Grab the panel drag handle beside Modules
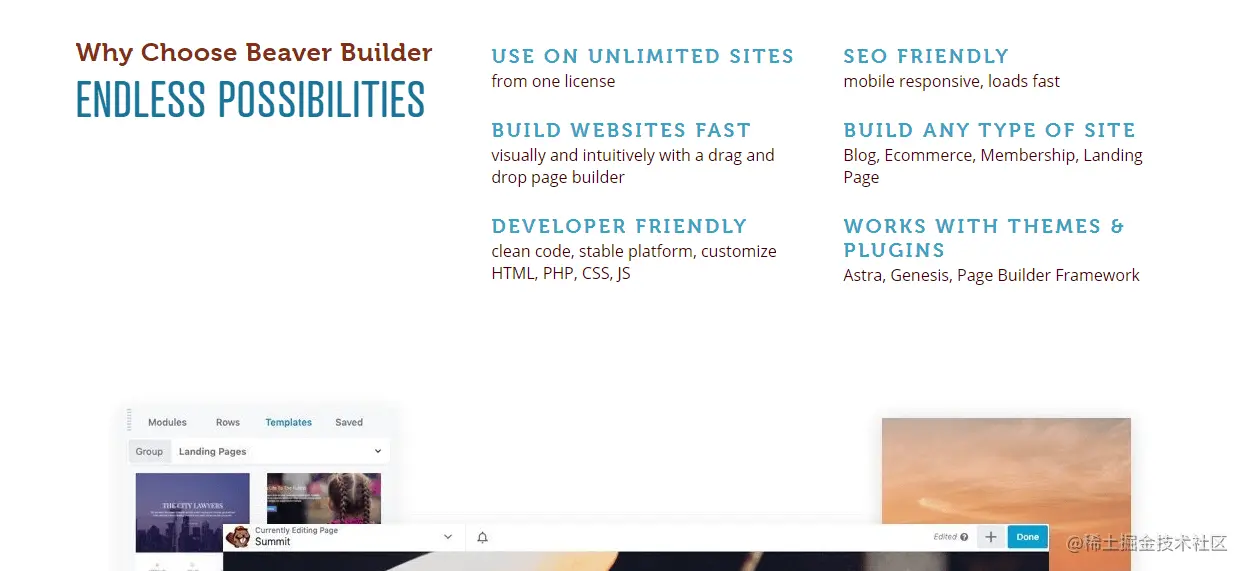 coord(129,420)
